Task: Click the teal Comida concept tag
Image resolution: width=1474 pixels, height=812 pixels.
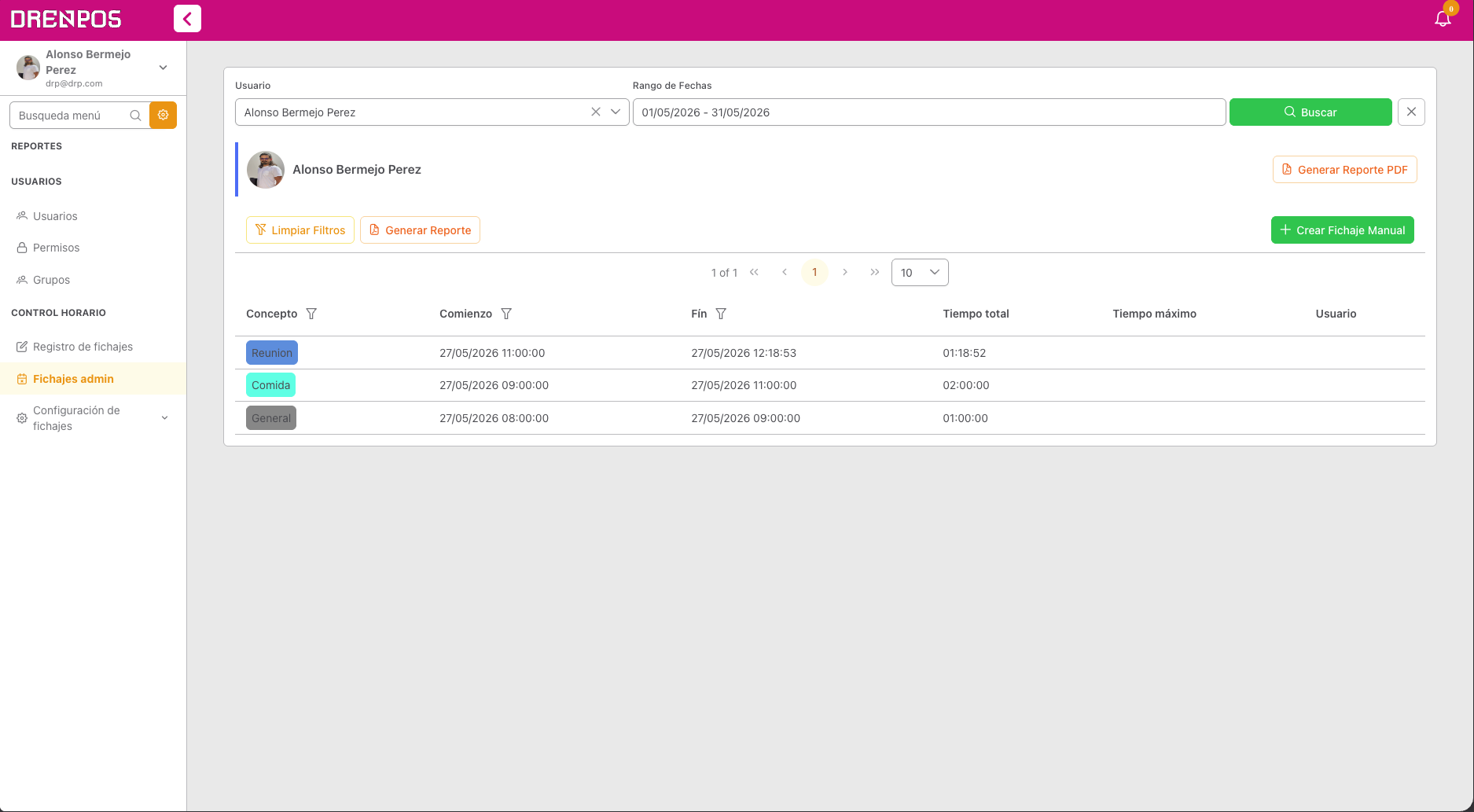Action: pyautogui.click(x=270, y=385)
